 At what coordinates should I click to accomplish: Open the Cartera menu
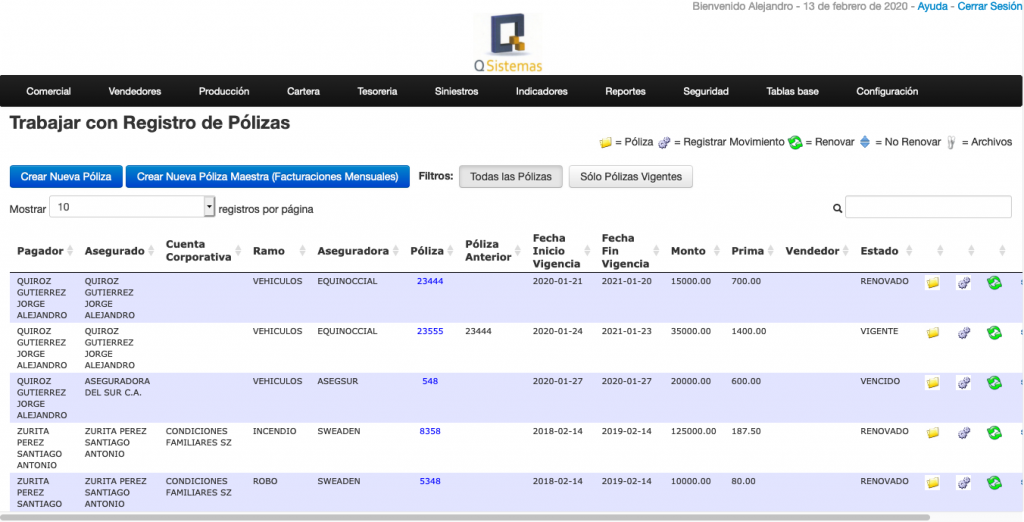(x=303, y=91)
